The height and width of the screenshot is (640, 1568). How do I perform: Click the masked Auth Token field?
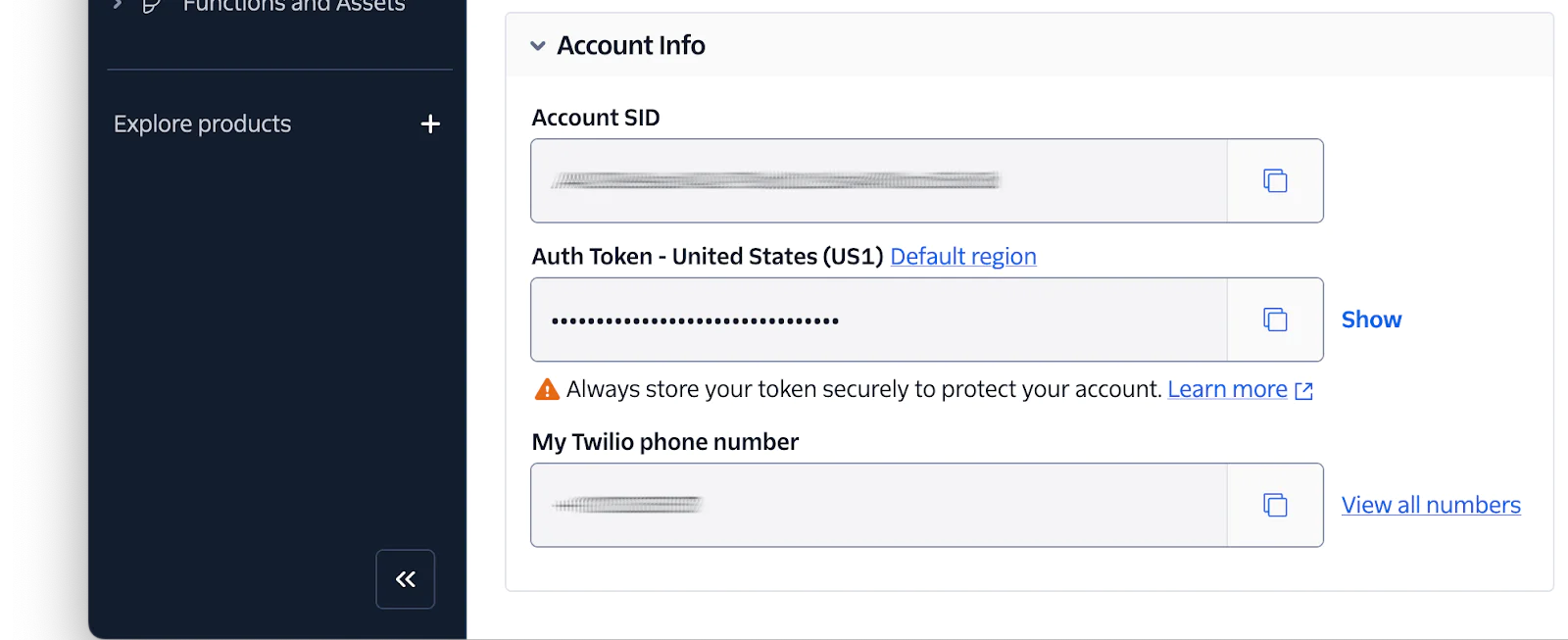coord(878,320)
